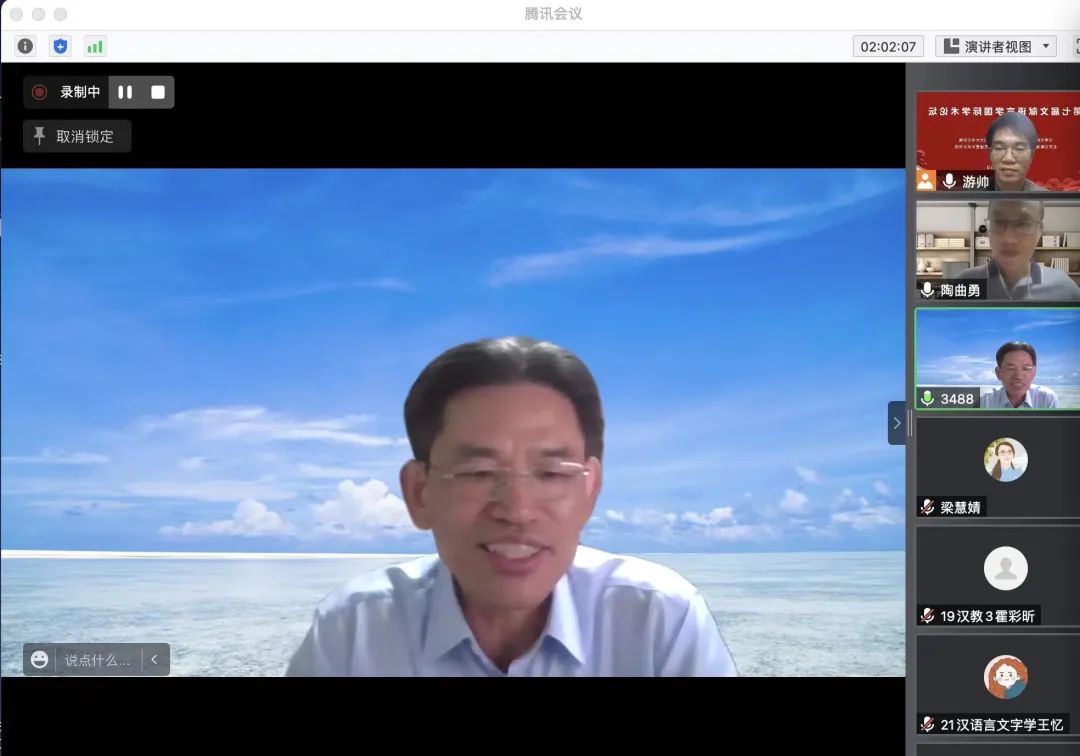Pause the ongoing recording

click(125, 92)
